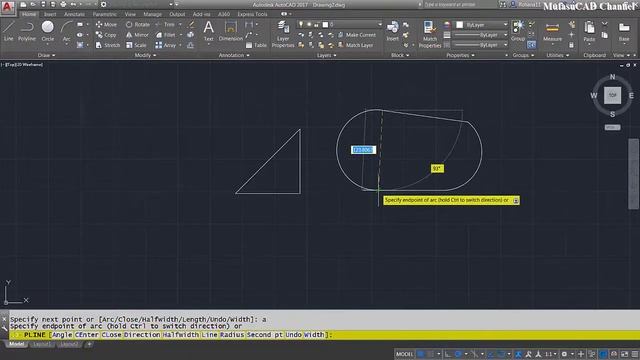Click the Stretch tool
This screenshot has height=360, width=640.
point(108,45)
